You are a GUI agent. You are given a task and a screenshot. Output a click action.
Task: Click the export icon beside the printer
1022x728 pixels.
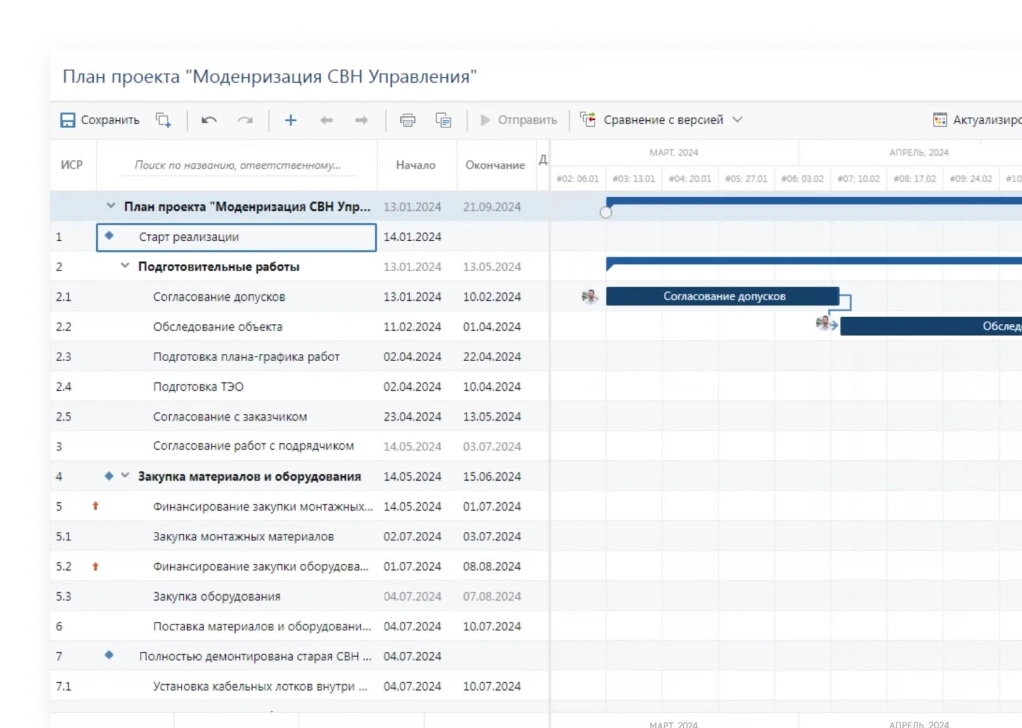point(443,120)
